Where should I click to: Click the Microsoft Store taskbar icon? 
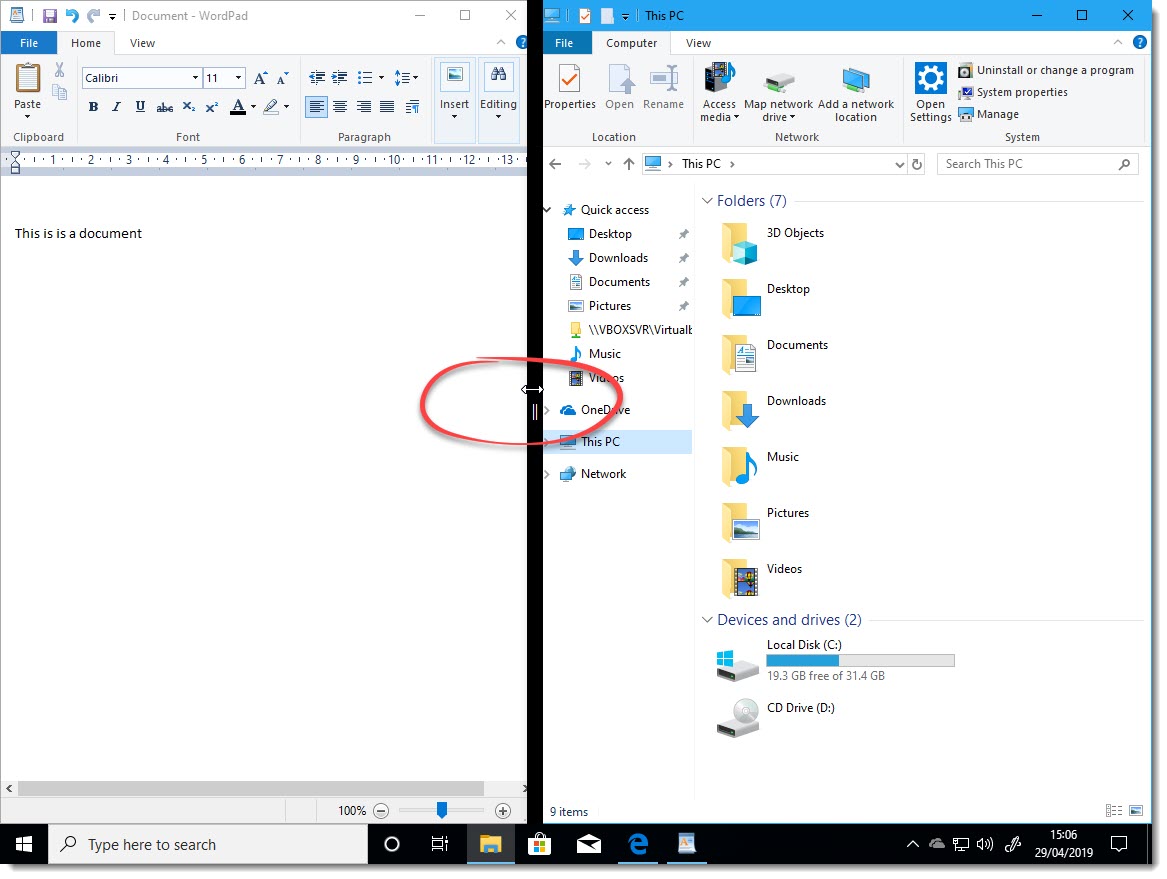coord(540,845)
